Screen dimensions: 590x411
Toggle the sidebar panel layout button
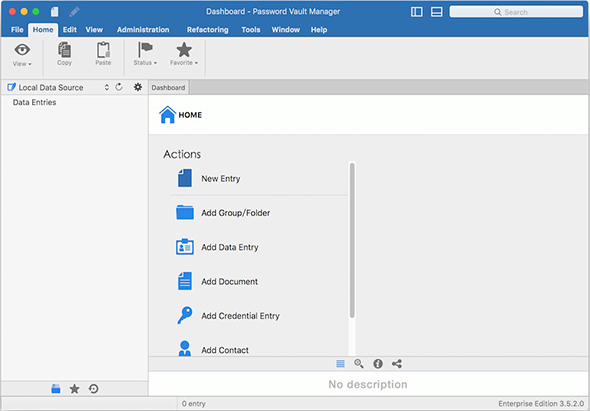pyautogui.click(x=417, y=12)
